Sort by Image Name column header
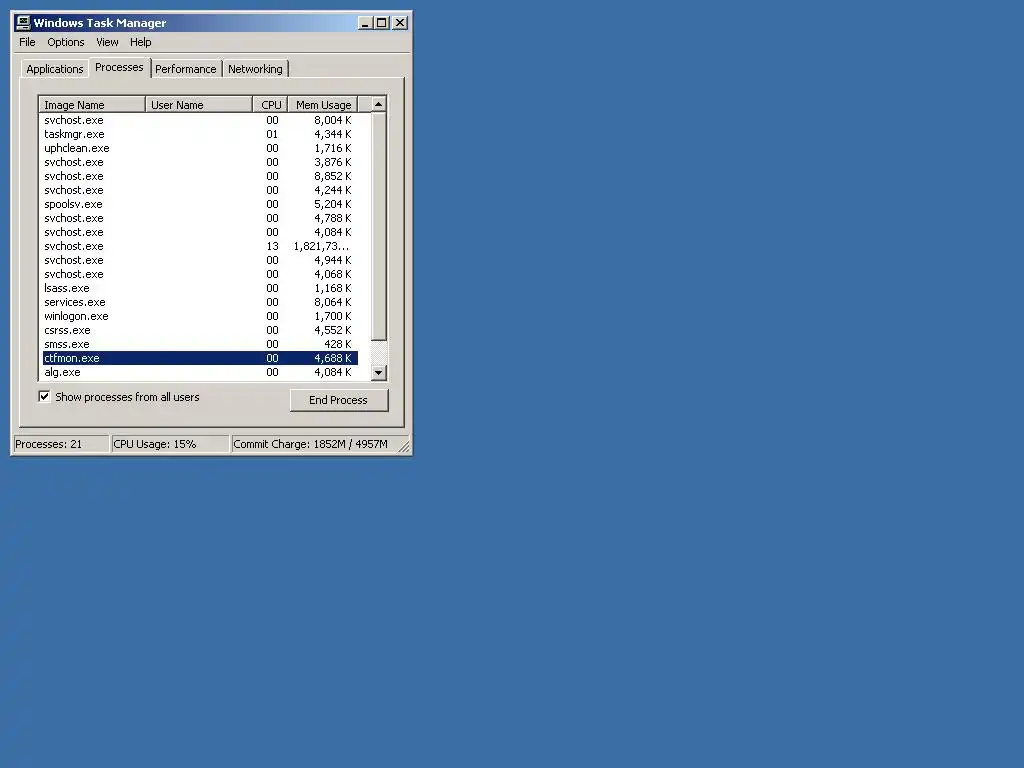 (92, 104)
